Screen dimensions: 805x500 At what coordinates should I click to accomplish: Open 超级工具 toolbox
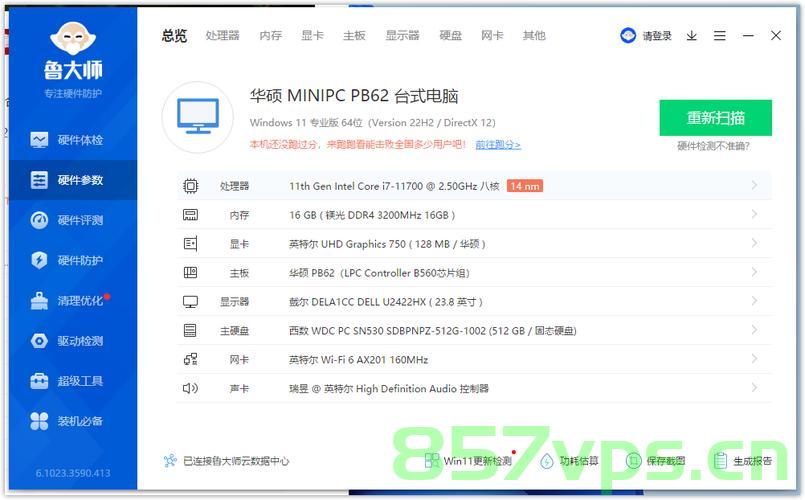pyautogui.click(x=72, y=380)
